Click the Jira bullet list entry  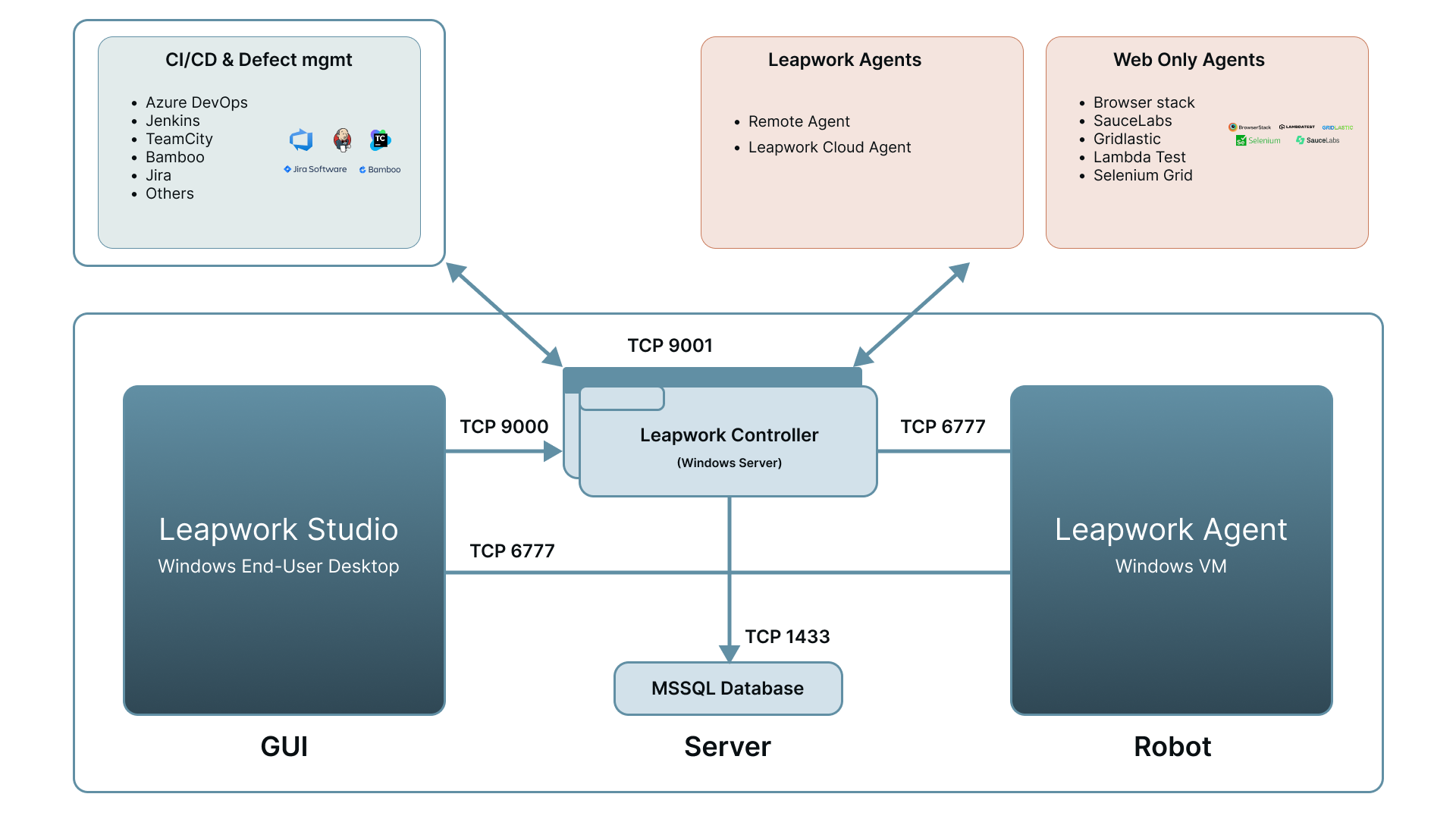158,175
